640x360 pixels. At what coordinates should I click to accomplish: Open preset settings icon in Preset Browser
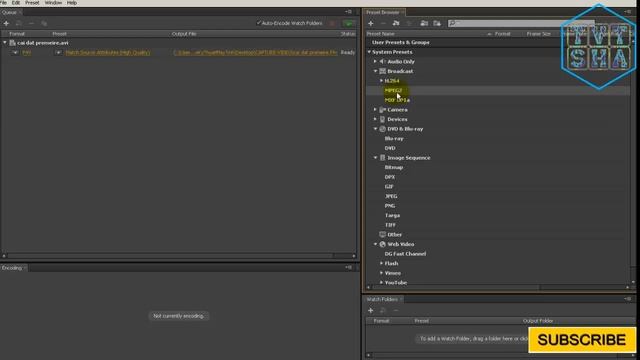[409, 23]
